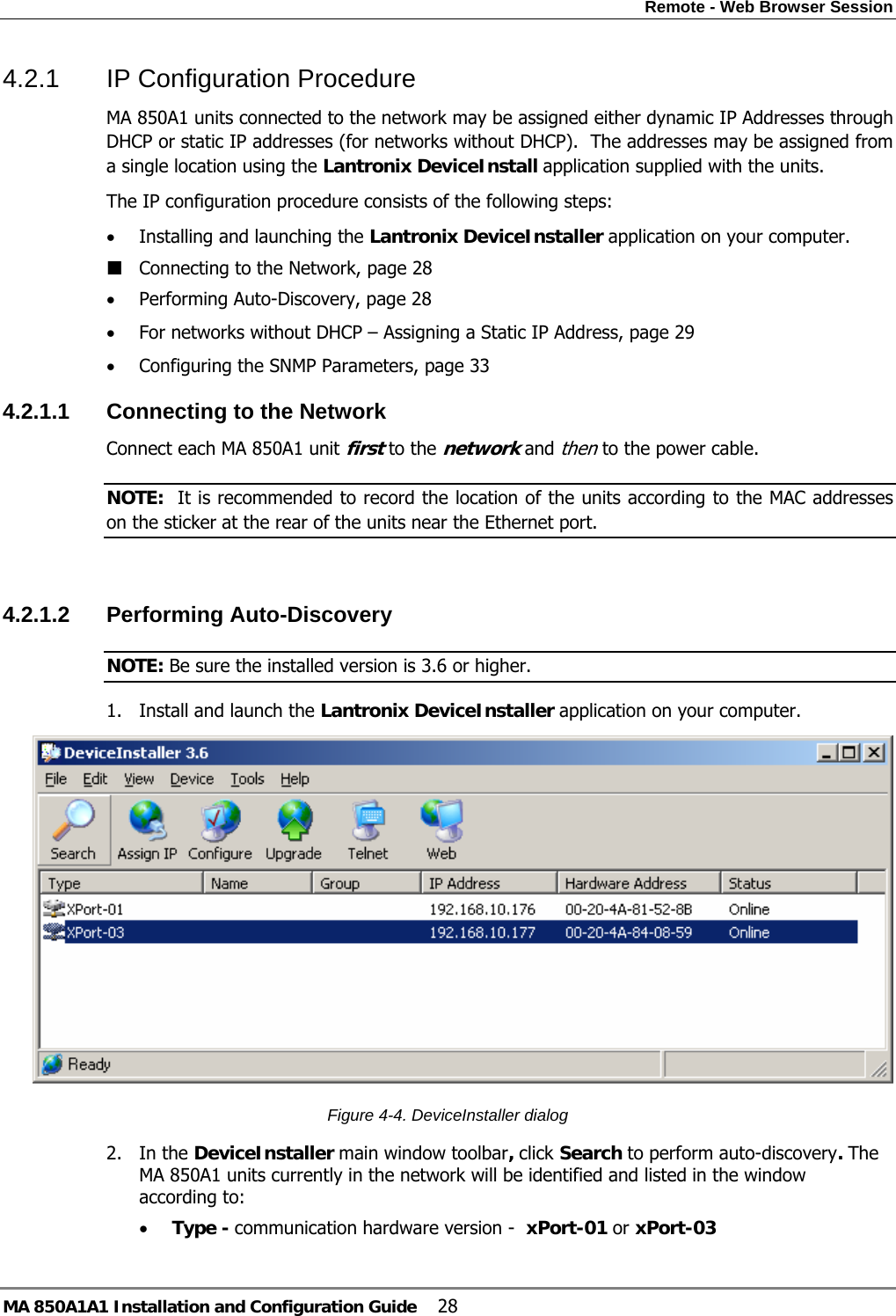
Task: Open the Configure tool
Action: pyautogui.click(x=220, y=829)
